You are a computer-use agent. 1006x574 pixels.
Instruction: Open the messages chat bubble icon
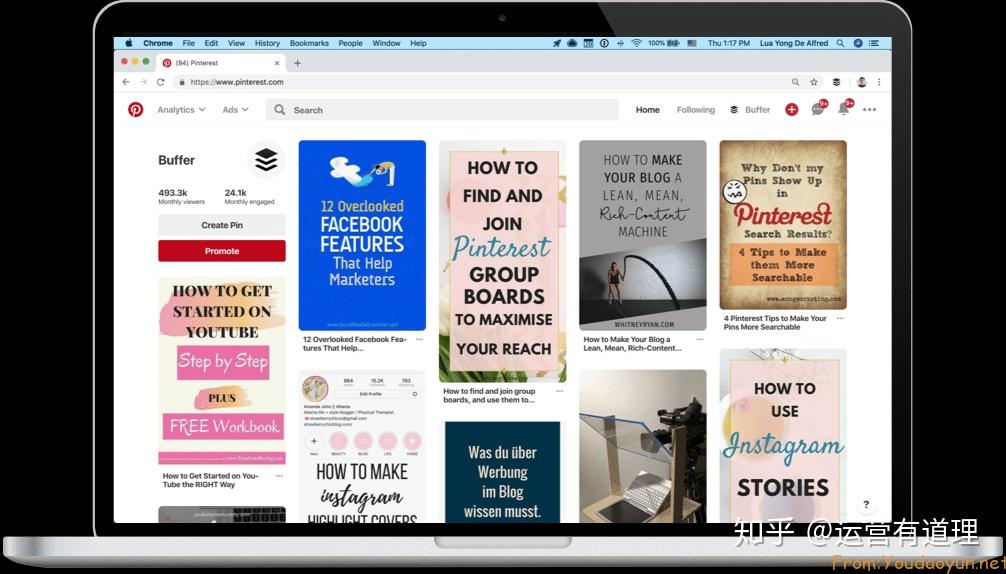coord(817,110)
